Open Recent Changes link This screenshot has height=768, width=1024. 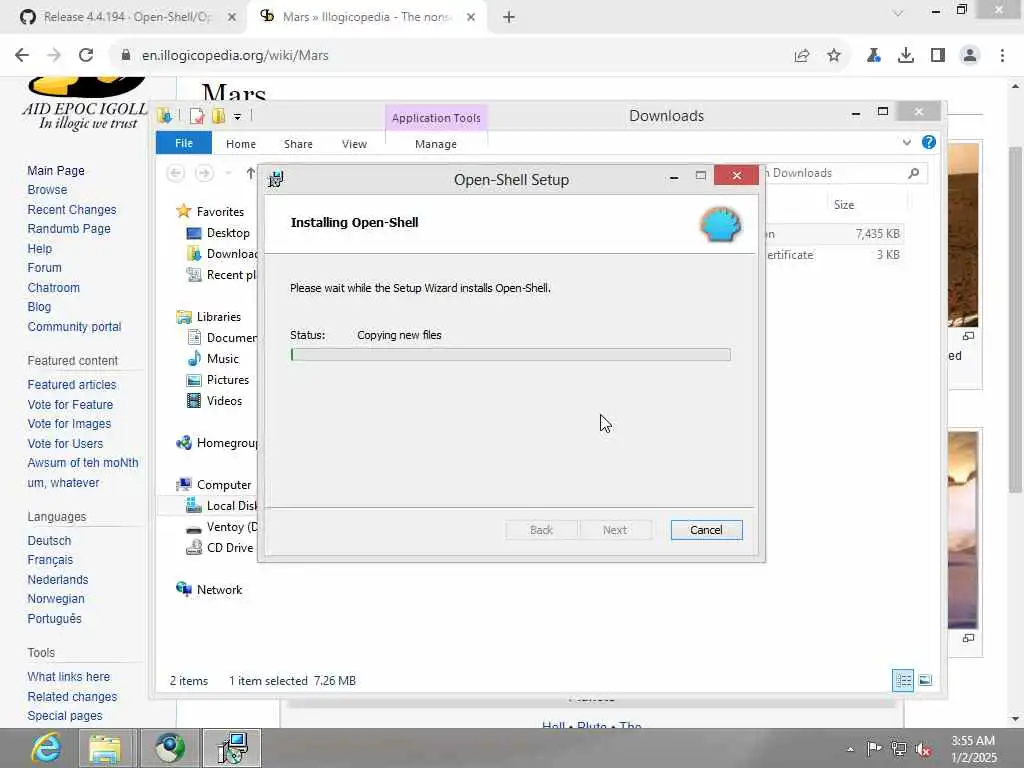coord(72,210)
